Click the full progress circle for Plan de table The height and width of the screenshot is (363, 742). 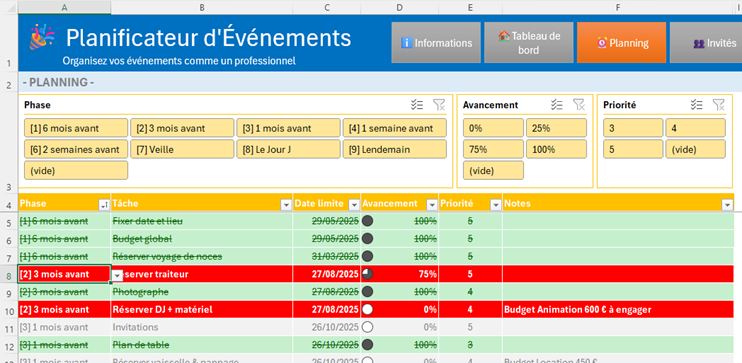(367, 345)
